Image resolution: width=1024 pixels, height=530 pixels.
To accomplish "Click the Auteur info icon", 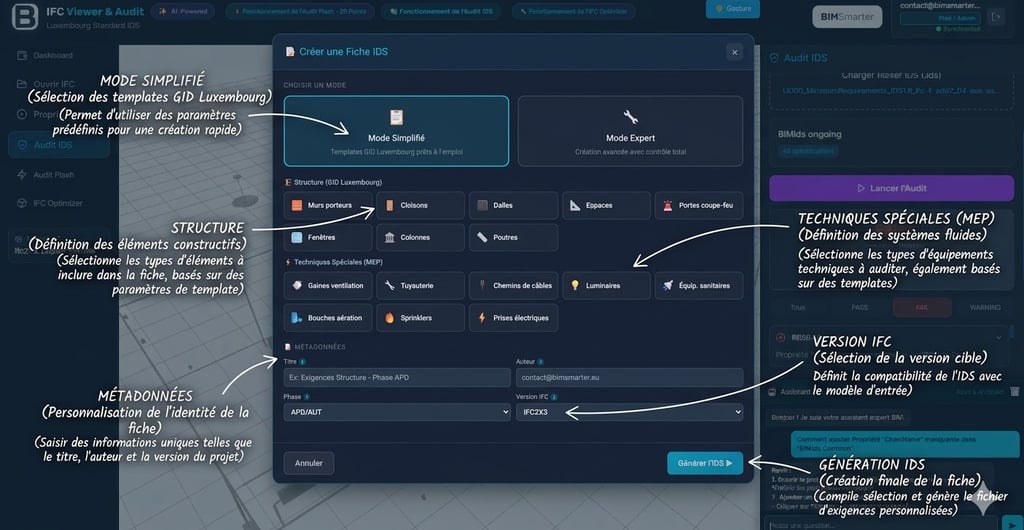I will pyautogui.click(x=541, y=361).
